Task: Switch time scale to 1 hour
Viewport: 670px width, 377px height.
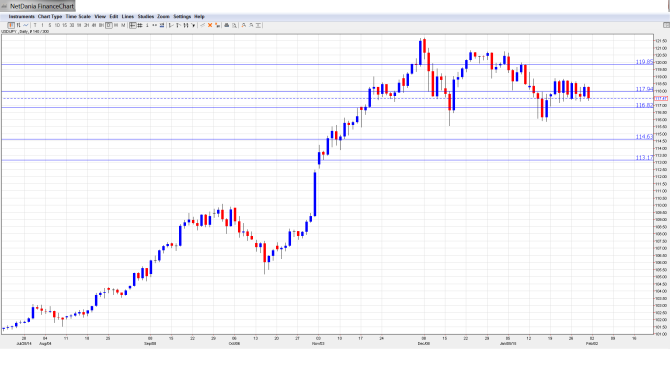Action: pos(79,26)
